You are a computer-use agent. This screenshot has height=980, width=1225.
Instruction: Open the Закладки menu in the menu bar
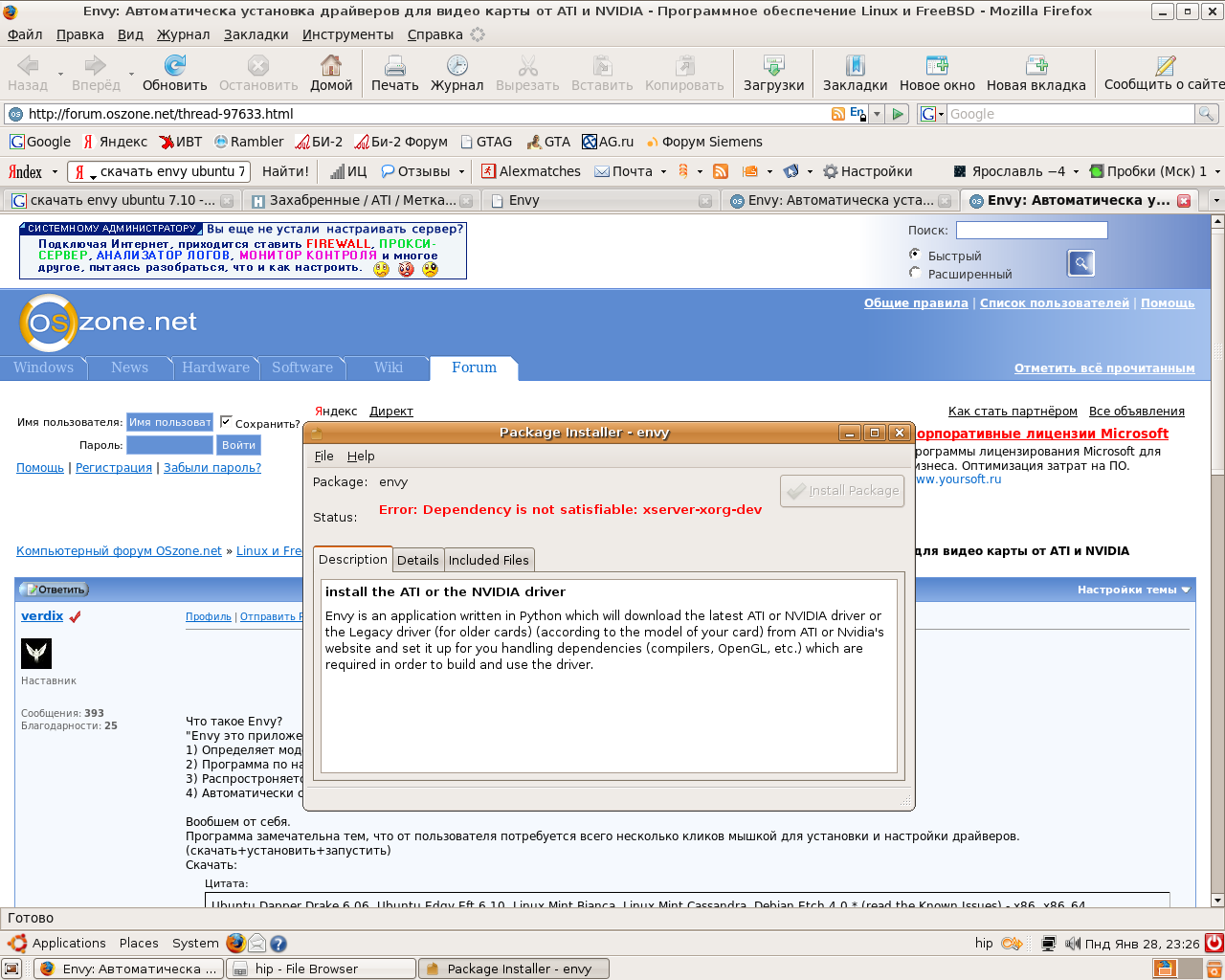click(x=256, y=34)
